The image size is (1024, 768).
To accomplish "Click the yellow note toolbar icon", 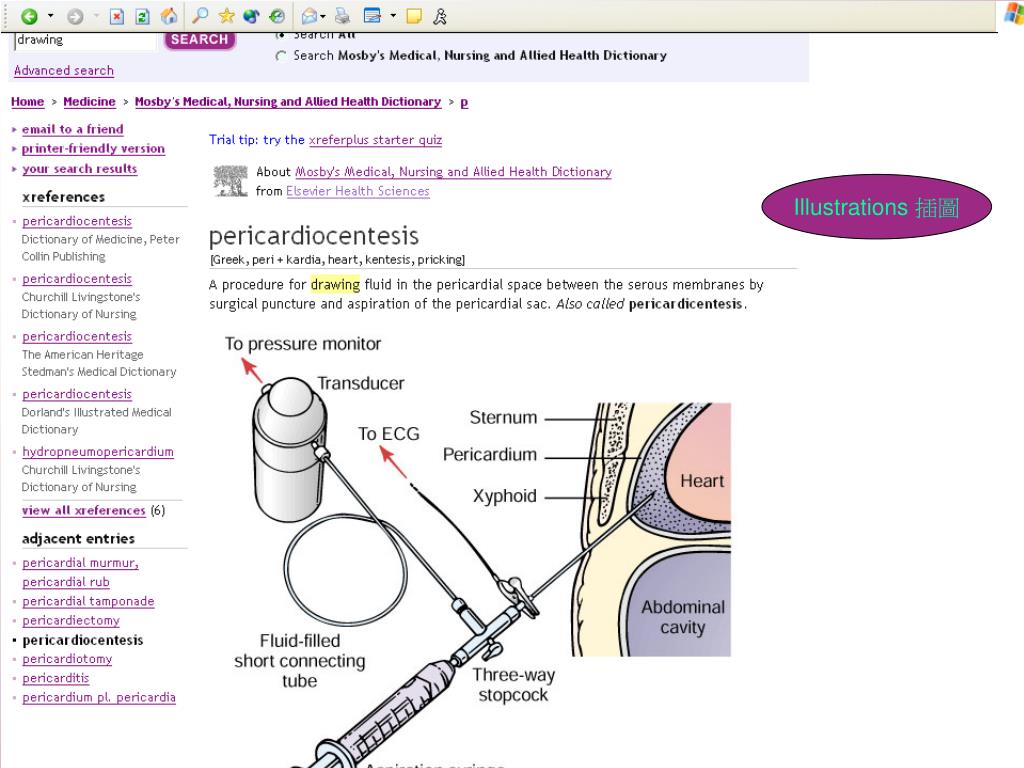I will pyautogui.click(x=414, y=16).
